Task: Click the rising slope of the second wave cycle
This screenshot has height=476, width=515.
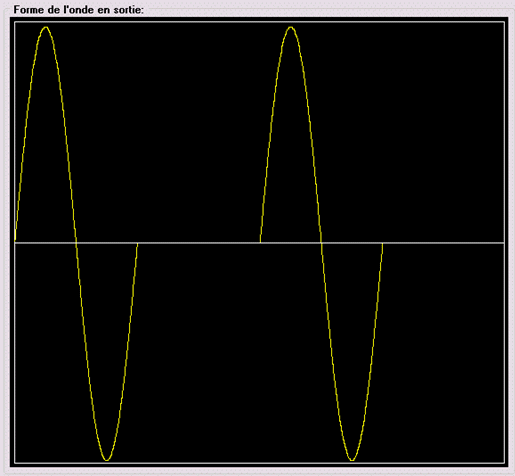Action: 271,127
